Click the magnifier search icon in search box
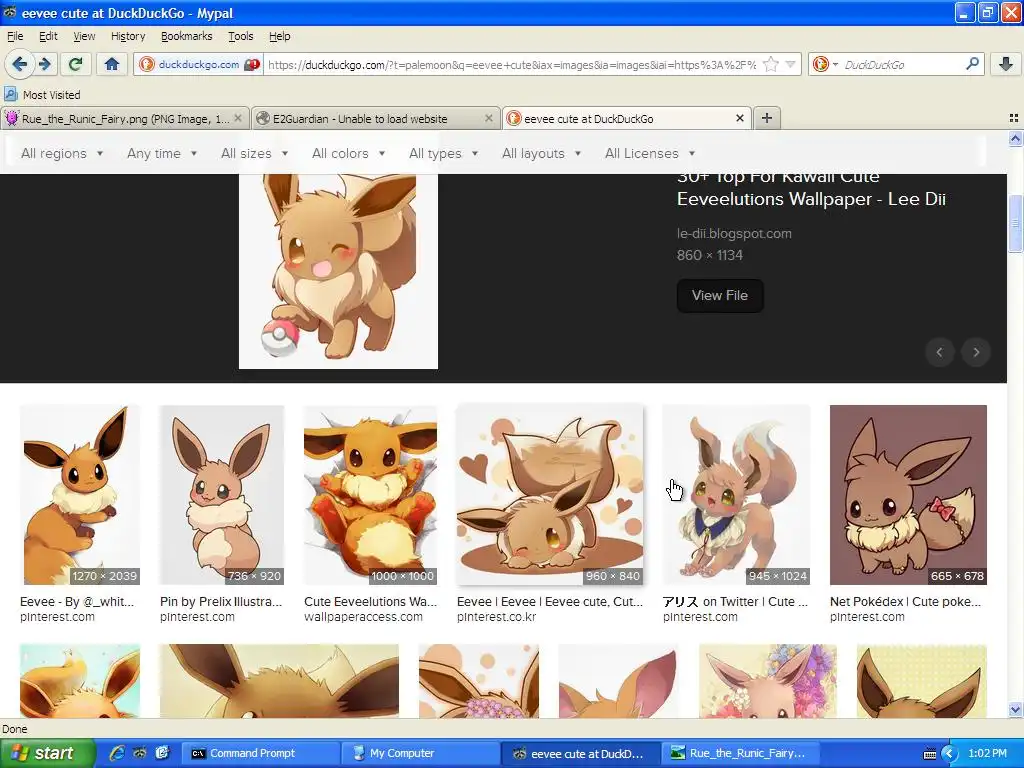Viewport: 1024px width, 768px height. tap(972, 64)
